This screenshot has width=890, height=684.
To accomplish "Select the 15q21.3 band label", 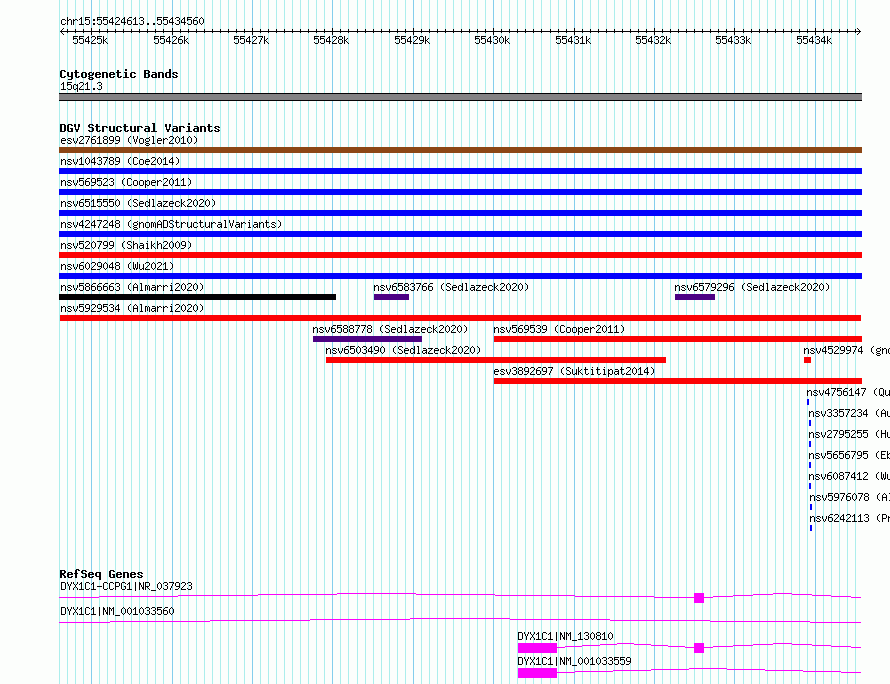I will point(81,86).
